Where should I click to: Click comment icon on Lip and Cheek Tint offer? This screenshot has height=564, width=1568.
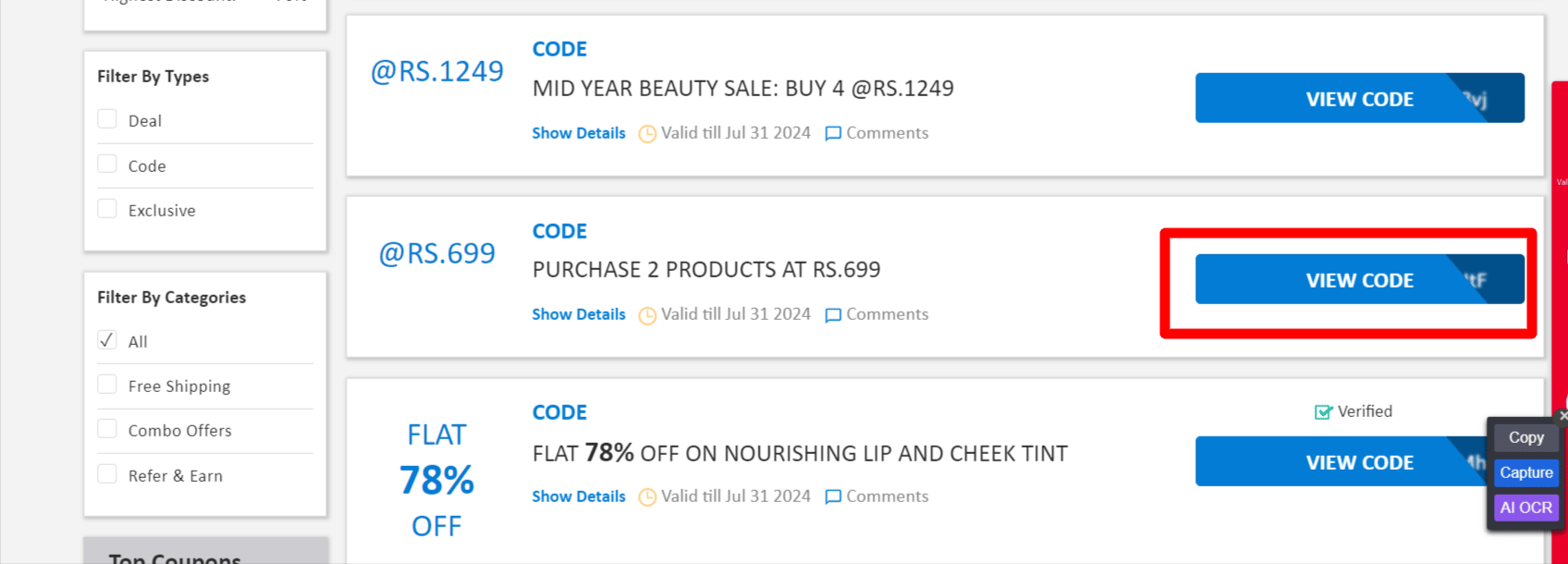tap(833, 497)
